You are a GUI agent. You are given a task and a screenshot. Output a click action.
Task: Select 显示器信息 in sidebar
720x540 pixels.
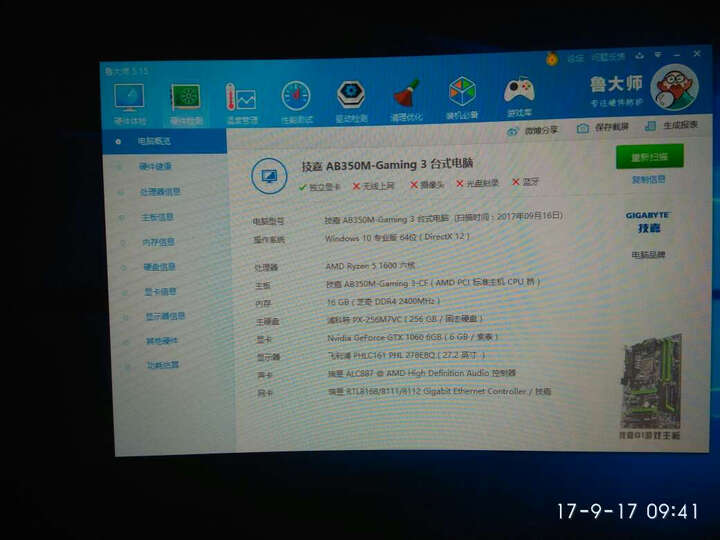(165, 316)
